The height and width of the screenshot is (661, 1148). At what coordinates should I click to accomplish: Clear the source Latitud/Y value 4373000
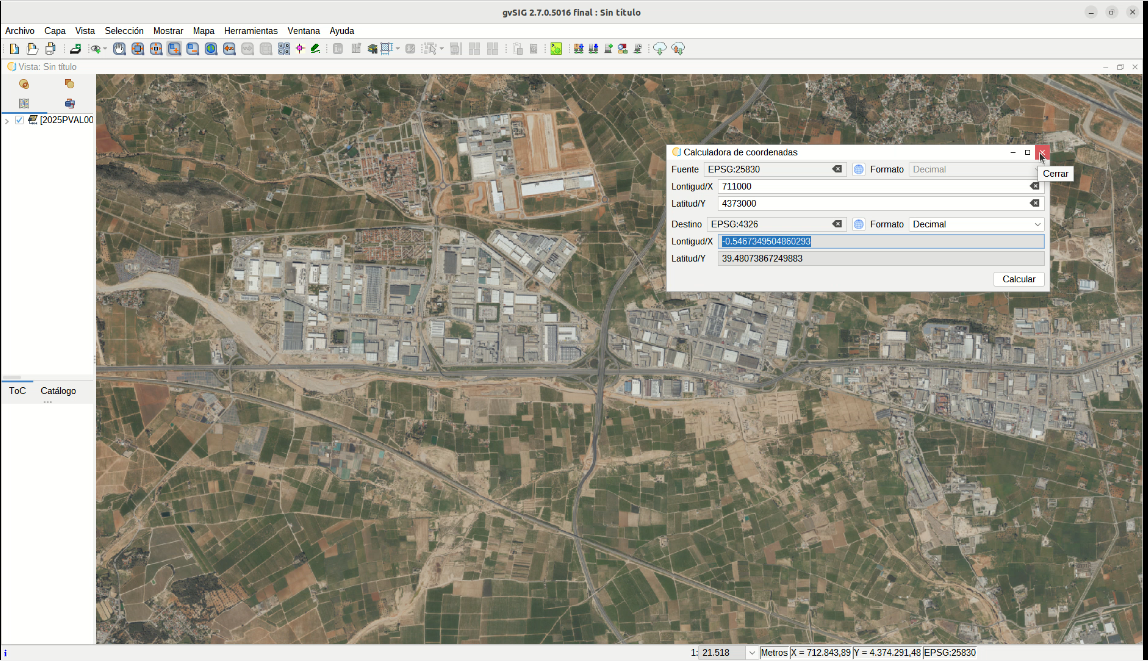coord(1035,204)
